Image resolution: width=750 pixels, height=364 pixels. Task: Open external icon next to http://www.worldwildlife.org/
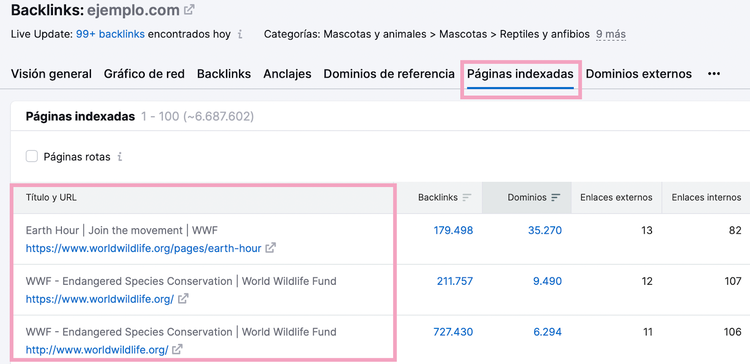[x=177, y=350]
